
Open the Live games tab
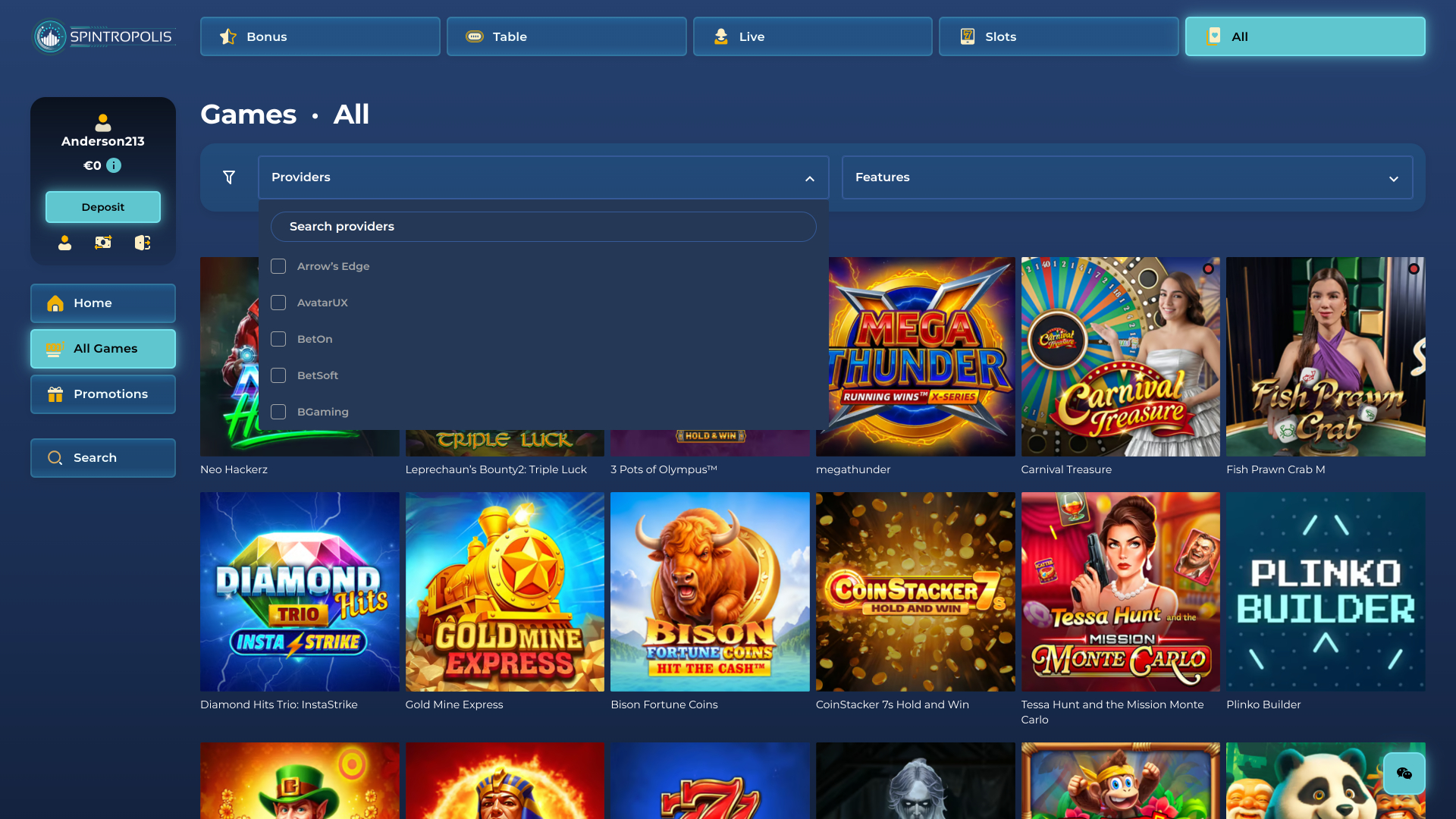point(811,36)
